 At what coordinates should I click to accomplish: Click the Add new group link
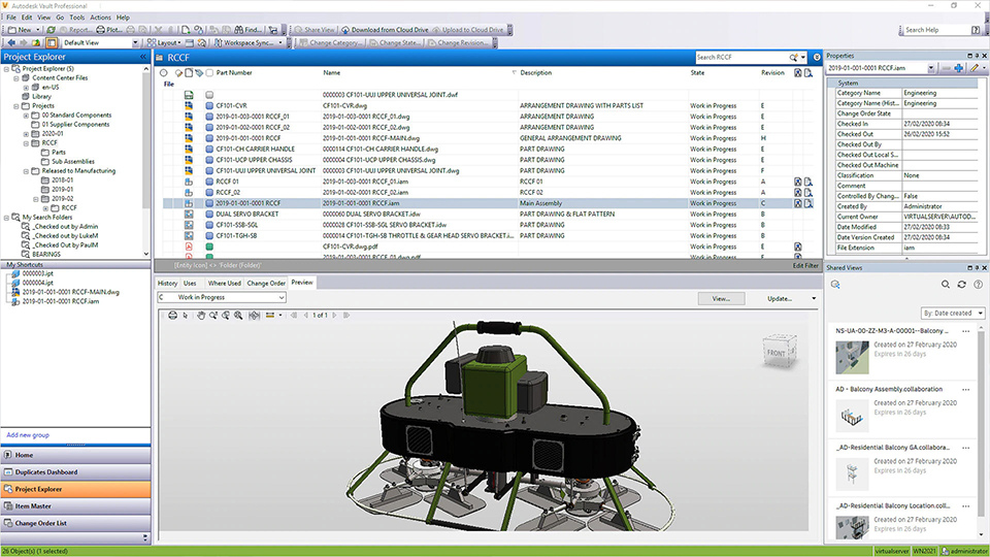pos(28,435)
